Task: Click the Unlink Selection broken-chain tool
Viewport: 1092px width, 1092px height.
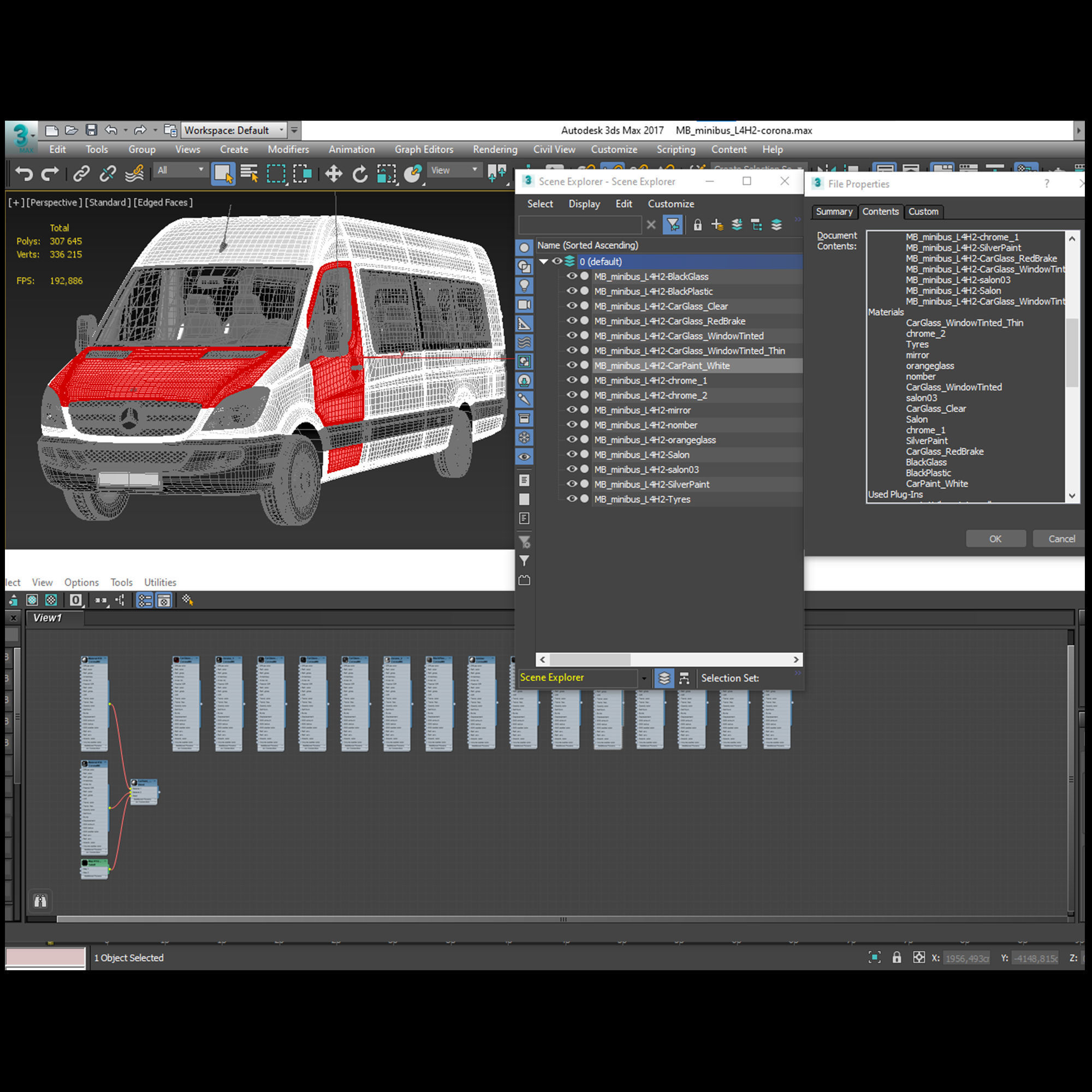Action: (x=108, y=174)
